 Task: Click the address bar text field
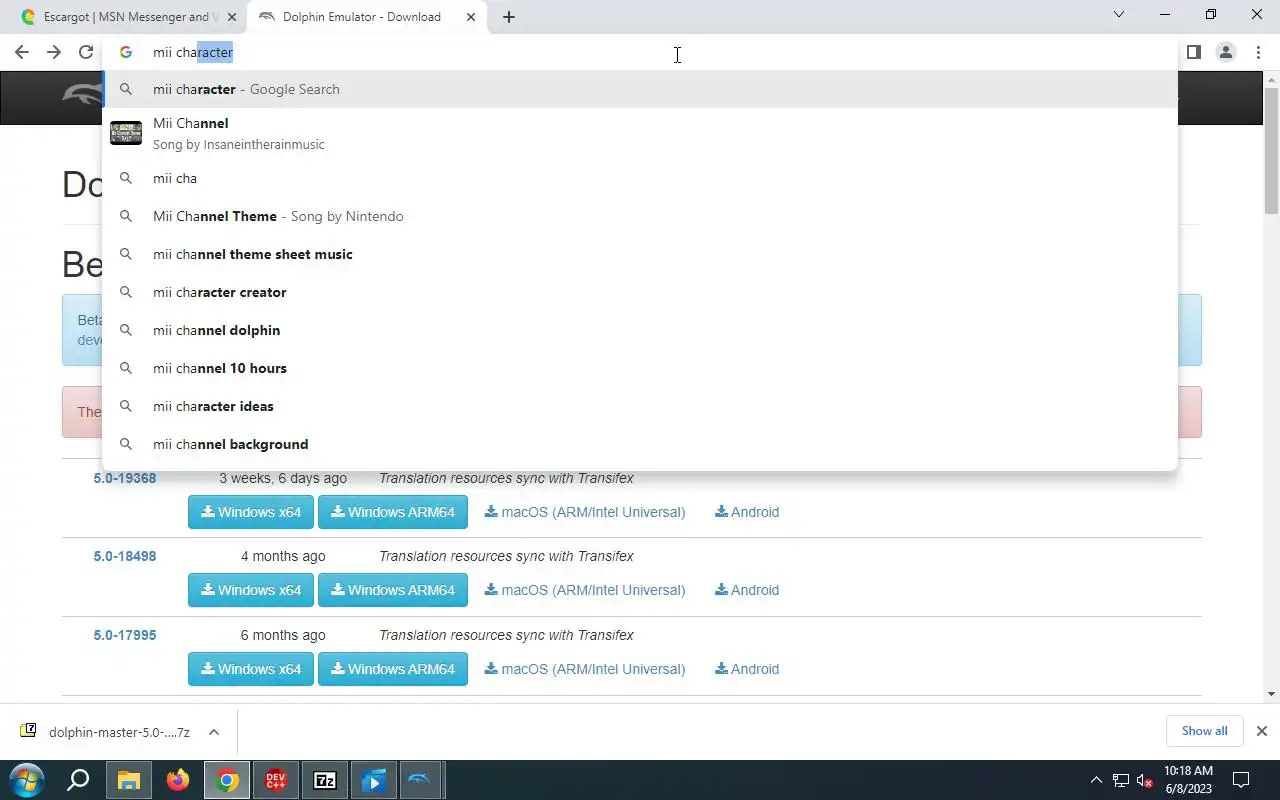640,52
